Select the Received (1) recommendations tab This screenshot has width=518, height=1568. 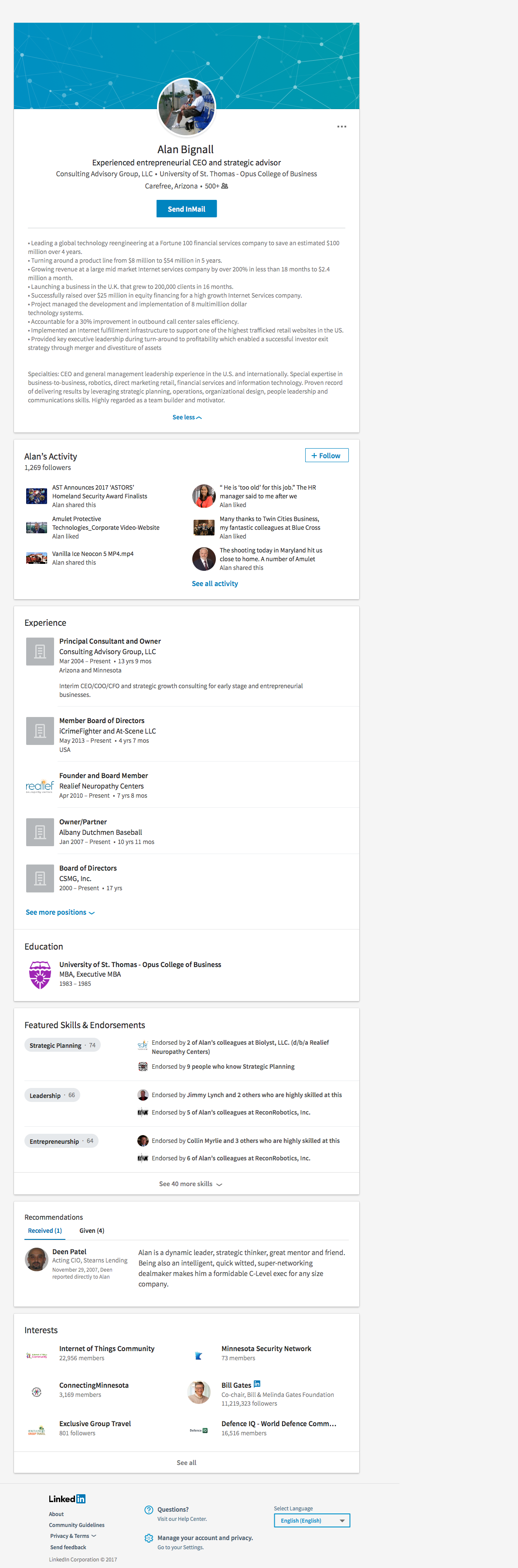pyautogui.click(x=45, y=1230)
